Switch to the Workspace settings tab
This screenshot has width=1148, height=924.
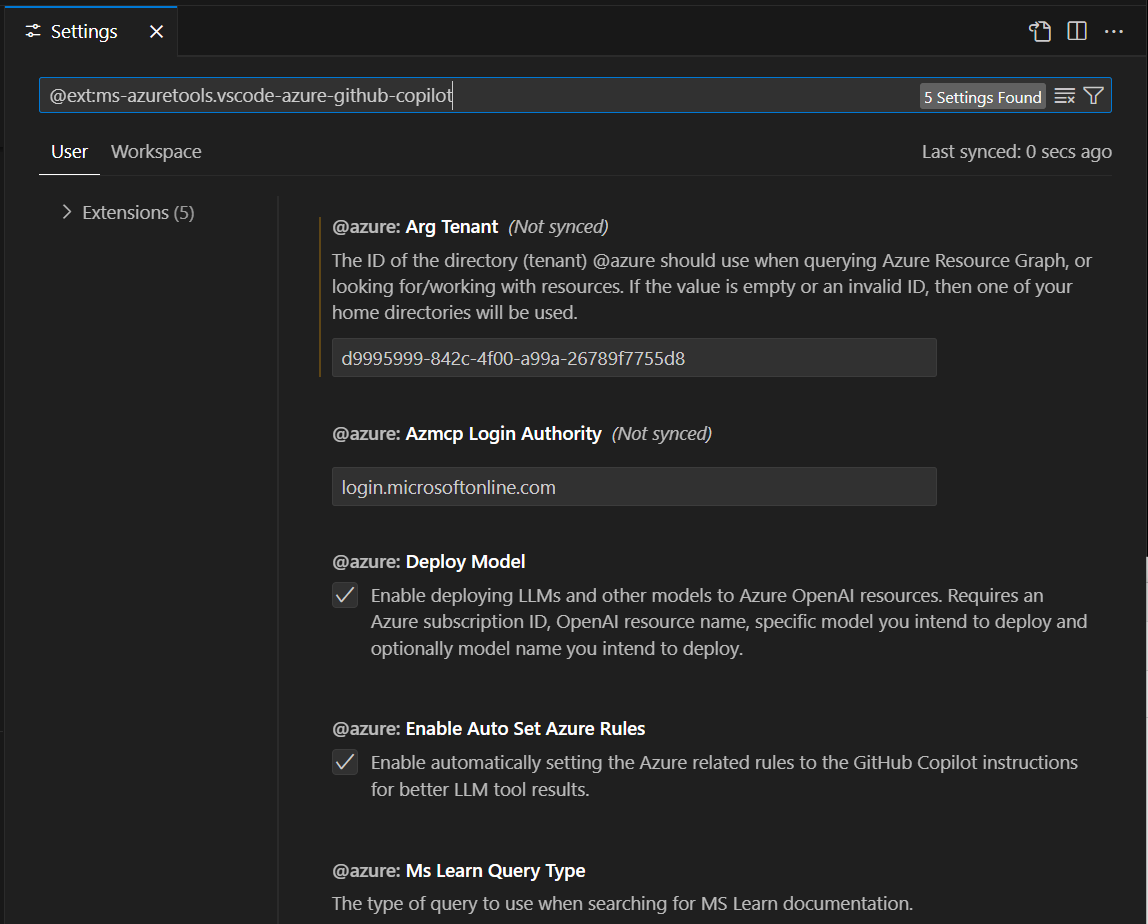155,151
